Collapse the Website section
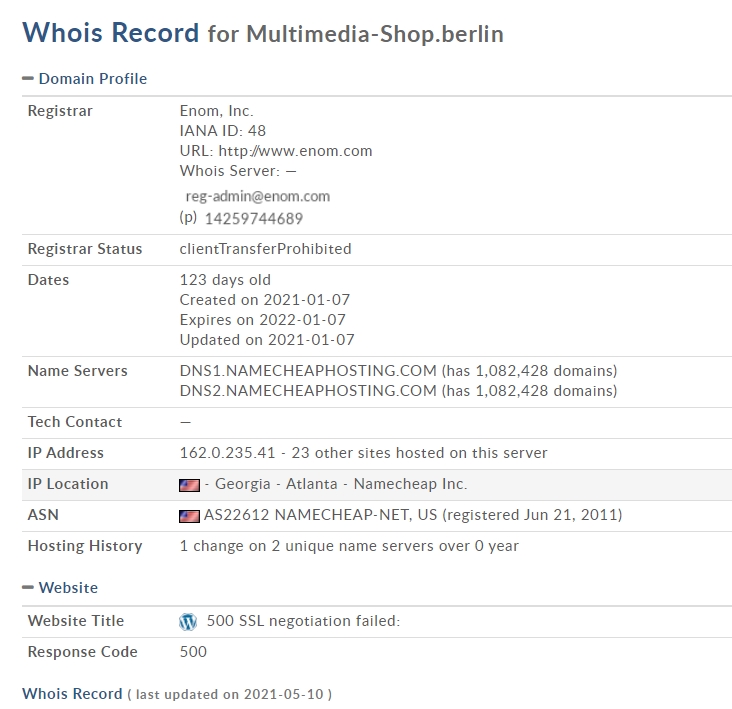 coord(28,587)
